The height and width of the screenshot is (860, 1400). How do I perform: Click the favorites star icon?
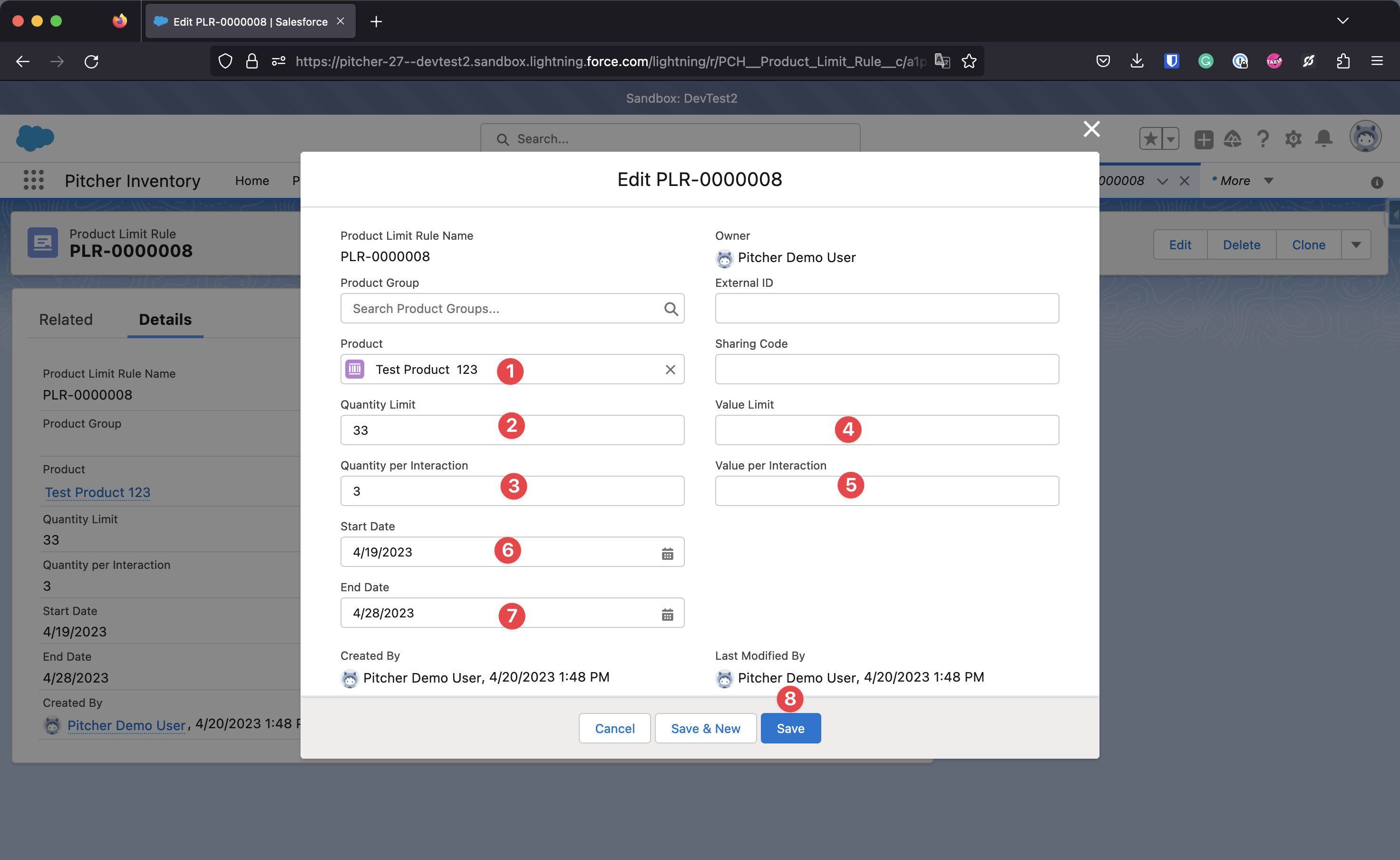[1150, 138]
